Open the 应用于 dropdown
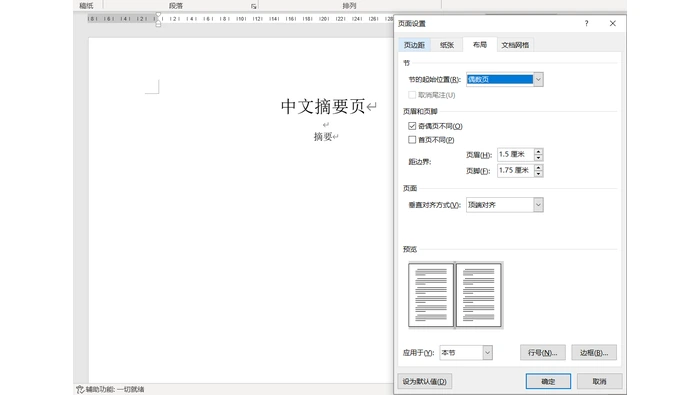700x395 pixels. click(488, 353)
